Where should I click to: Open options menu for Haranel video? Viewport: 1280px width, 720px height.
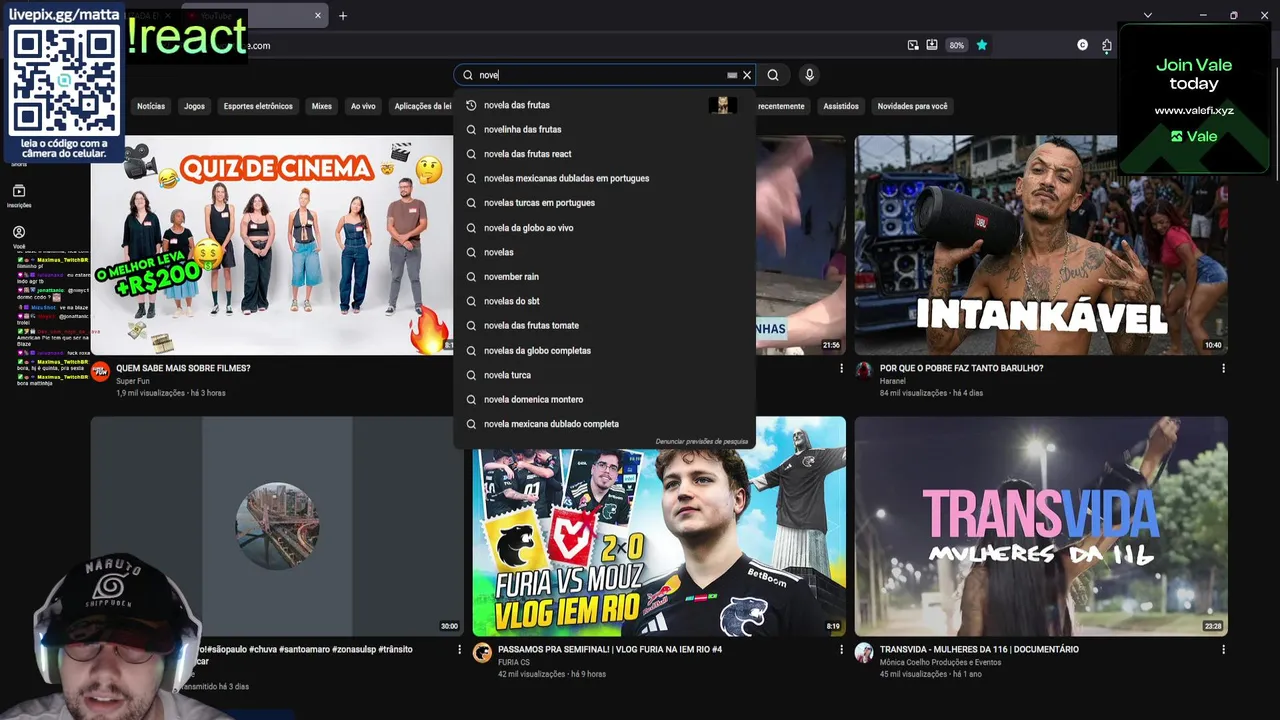click(1223, 369)
